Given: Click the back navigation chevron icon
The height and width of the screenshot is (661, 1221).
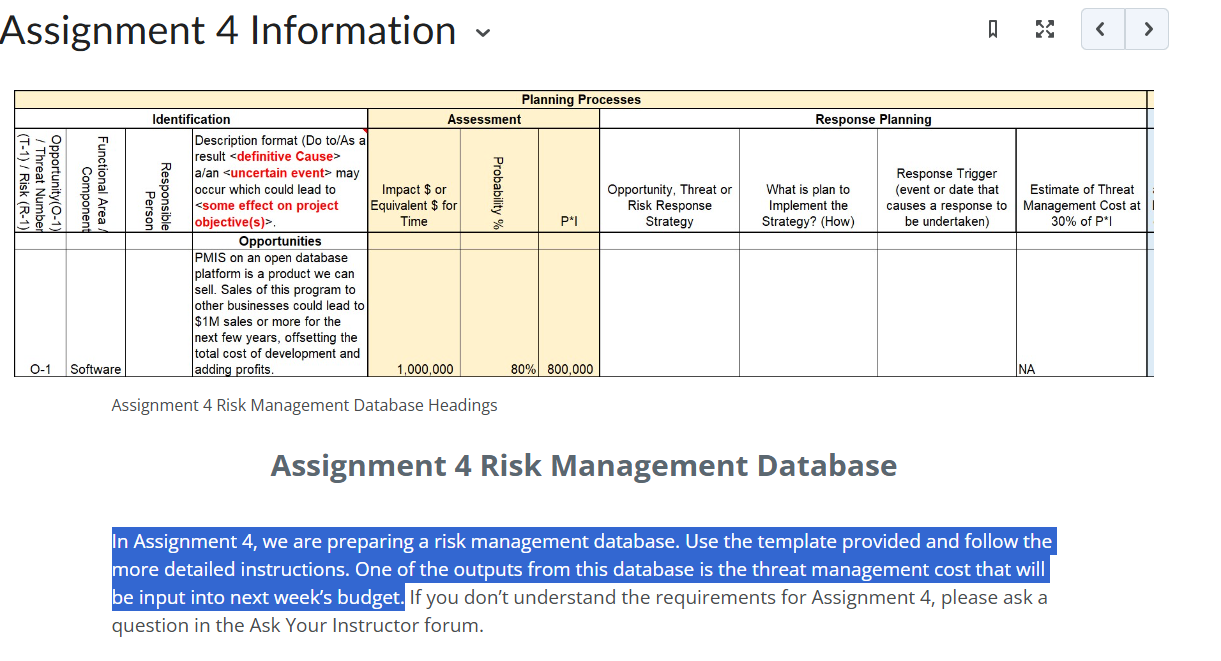Looking at the screenshot, I should [1101, 29].
